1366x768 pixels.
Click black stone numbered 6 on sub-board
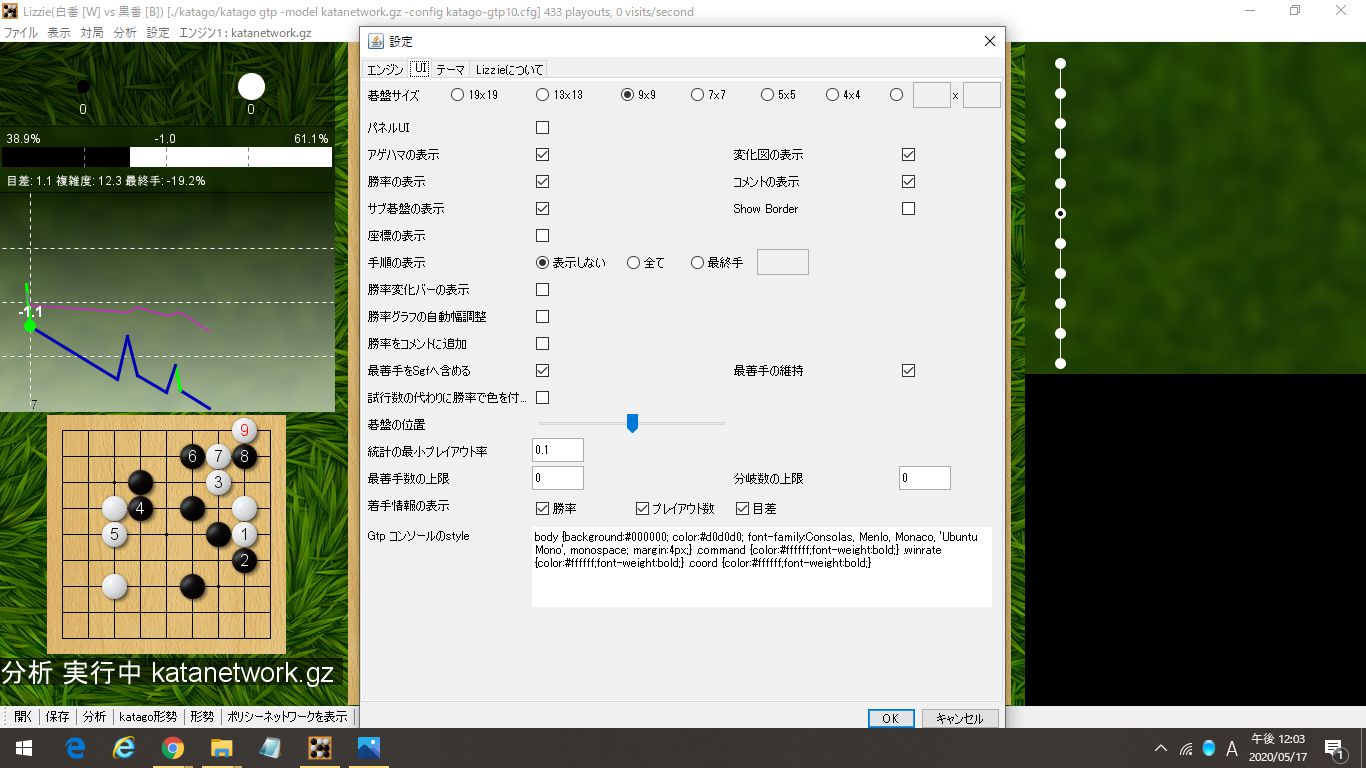click(x=192, y=457)
